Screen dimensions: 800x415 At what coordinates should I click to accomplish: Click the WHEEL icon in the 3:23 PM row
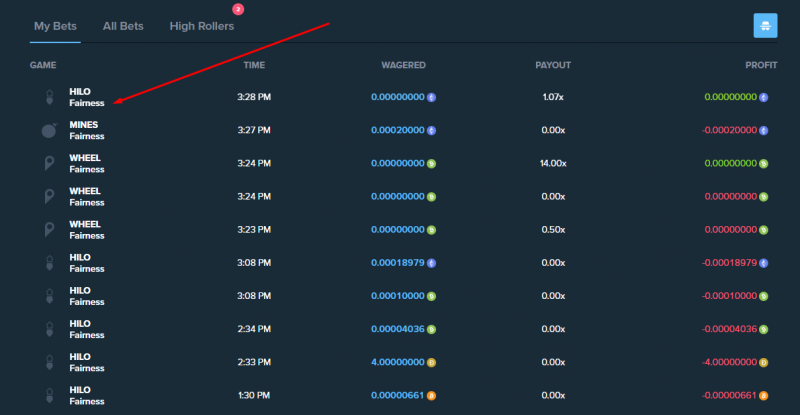pos(49,230)
